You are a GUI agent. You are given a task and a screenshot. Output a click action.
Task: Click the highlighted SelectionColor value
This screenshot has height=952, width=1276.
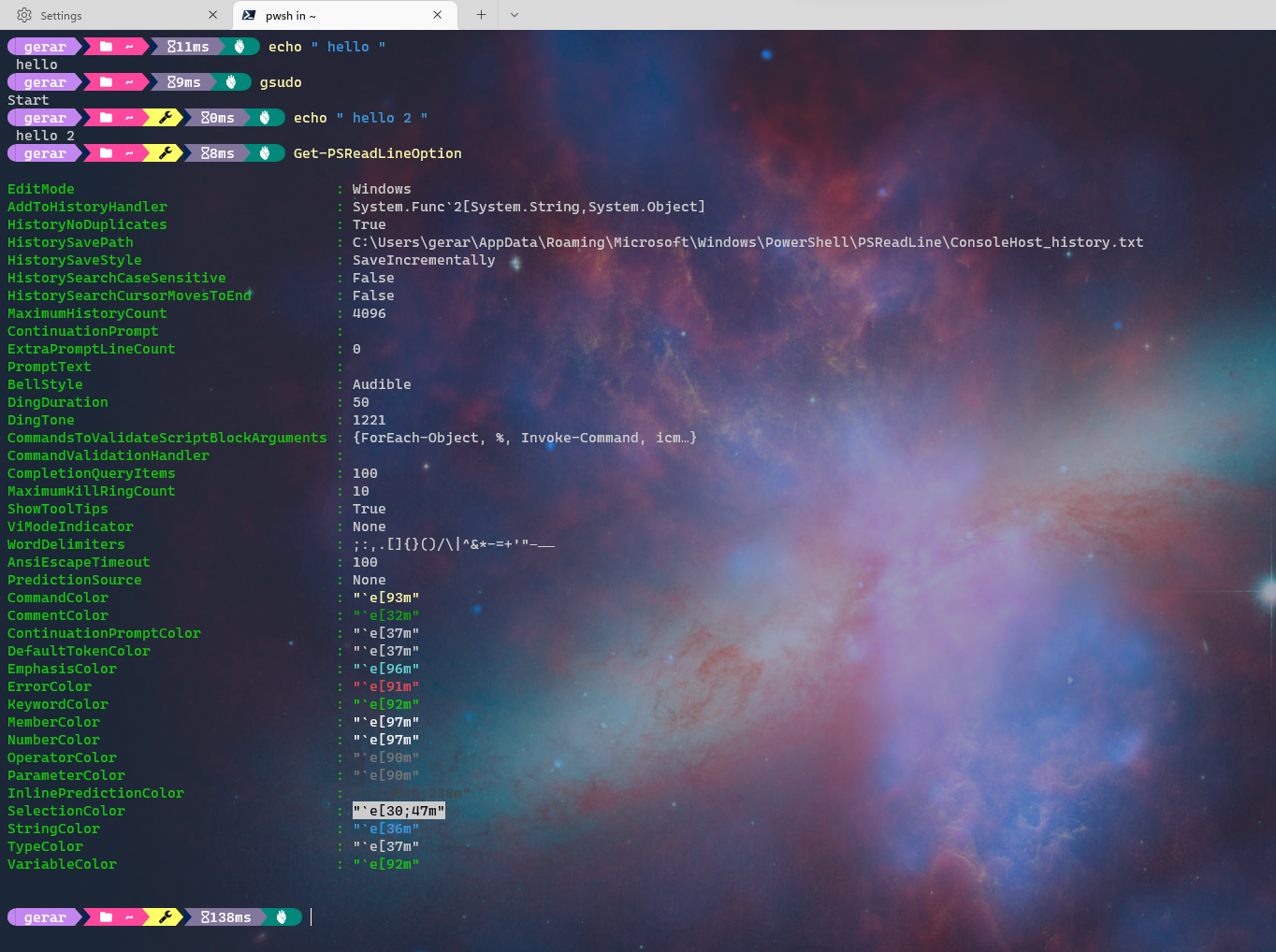pyautogui.click(x=399, y=811)
